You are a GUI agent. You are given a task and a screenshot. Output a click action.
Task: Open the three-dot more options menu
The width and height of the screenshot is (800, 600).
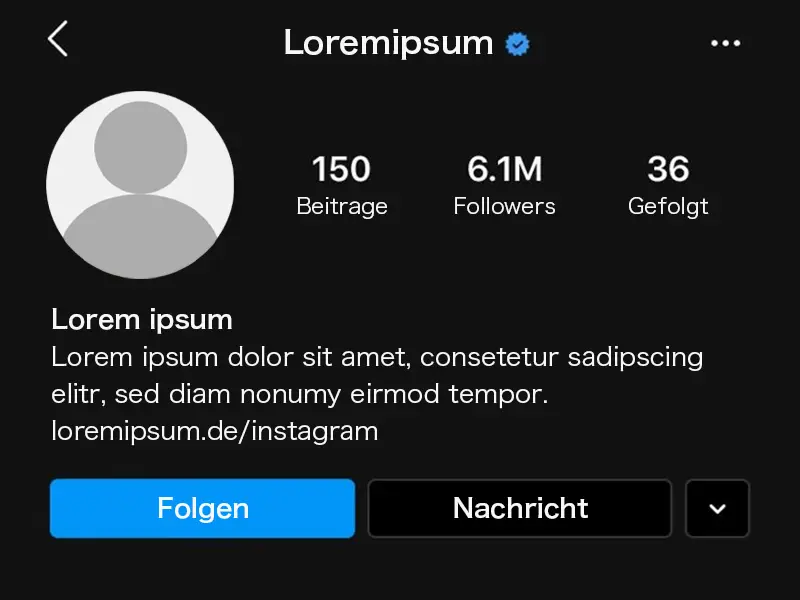tap(726, 43)
